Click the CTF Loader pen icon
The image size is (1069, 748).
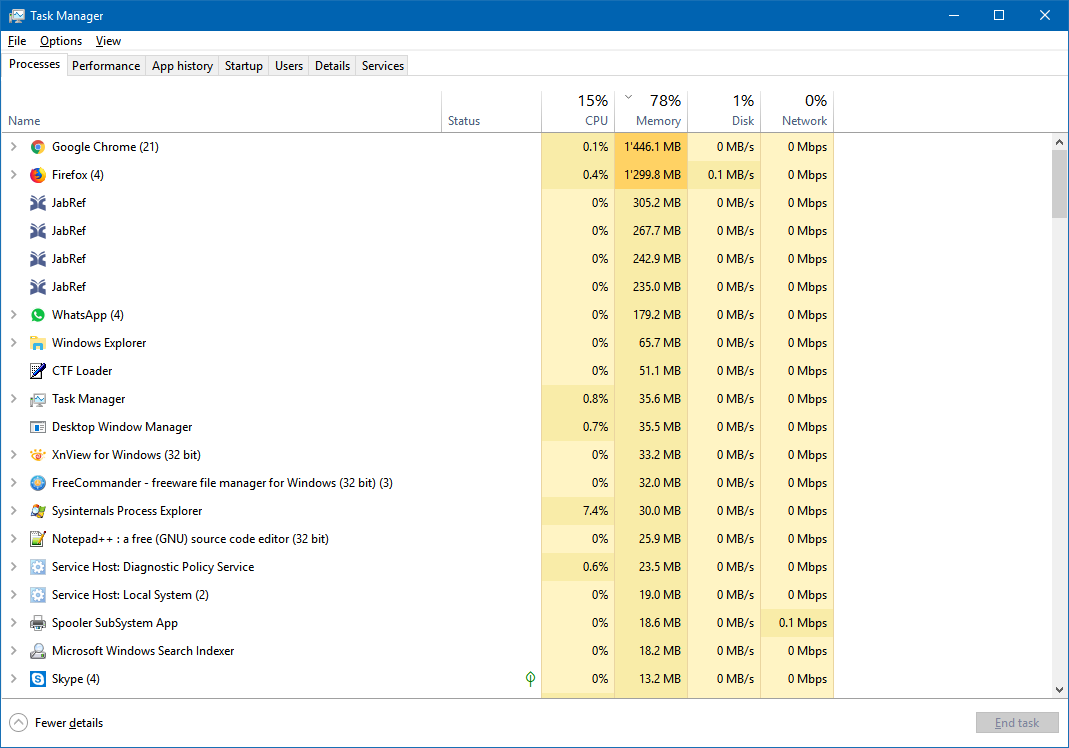pos(37,370)
